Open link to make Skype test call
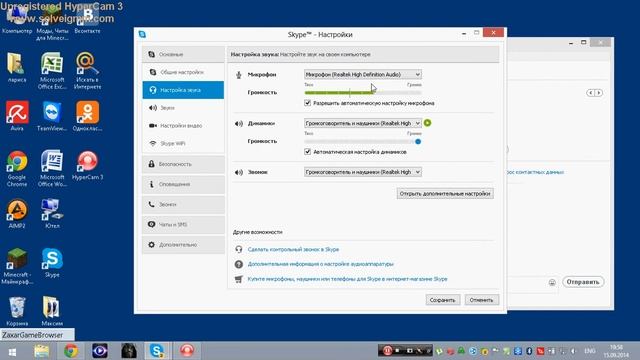The image size is (640, 360). pos(293,249)
